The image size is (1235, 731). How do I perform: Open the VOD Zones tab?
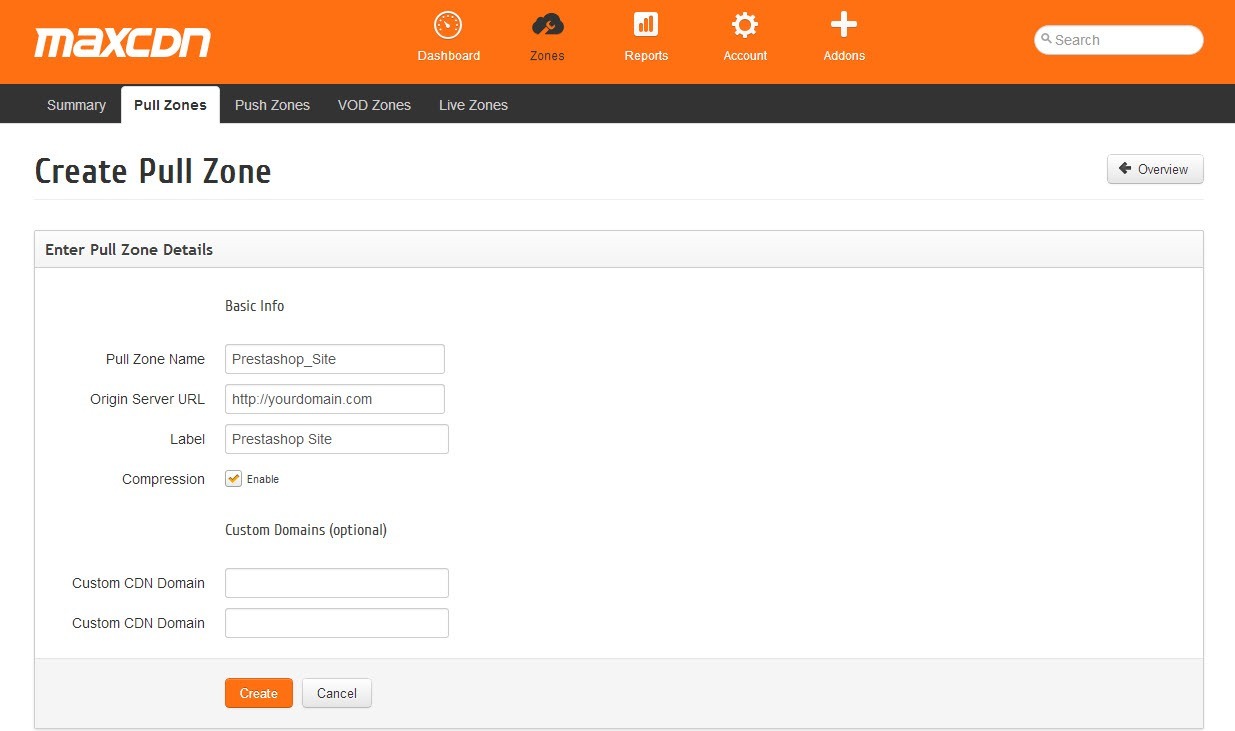tap(374, 105)
